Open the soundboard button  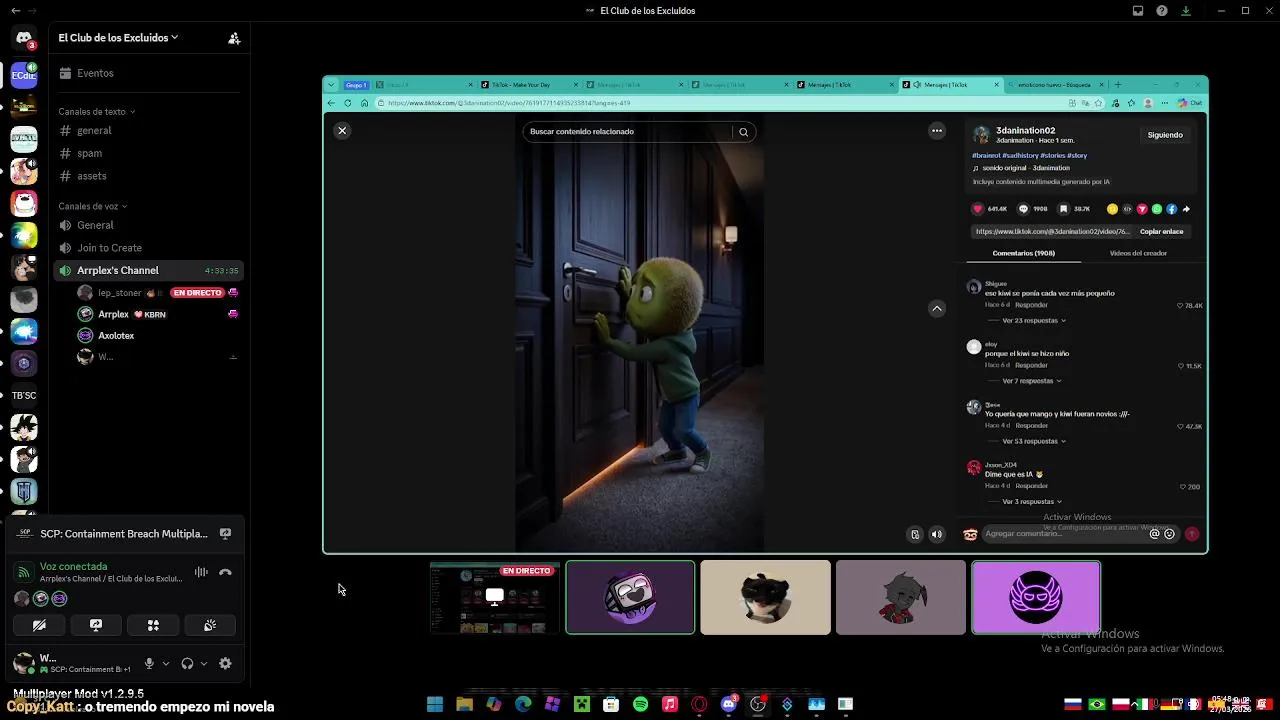[x=210, y=625]
